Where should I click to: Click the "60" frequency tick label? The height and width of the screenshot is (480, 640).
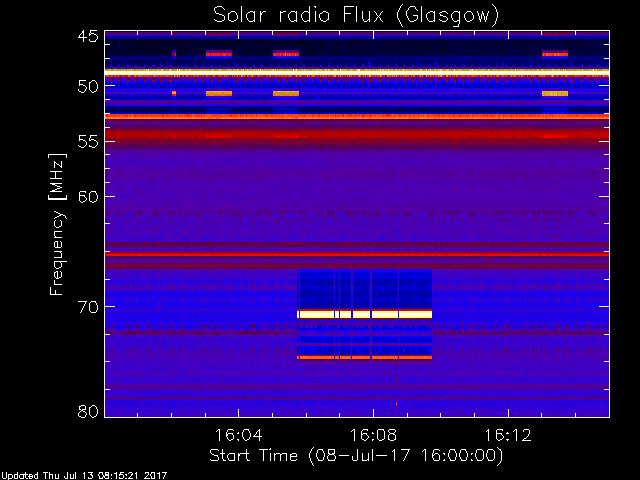[x=88, y=197]
